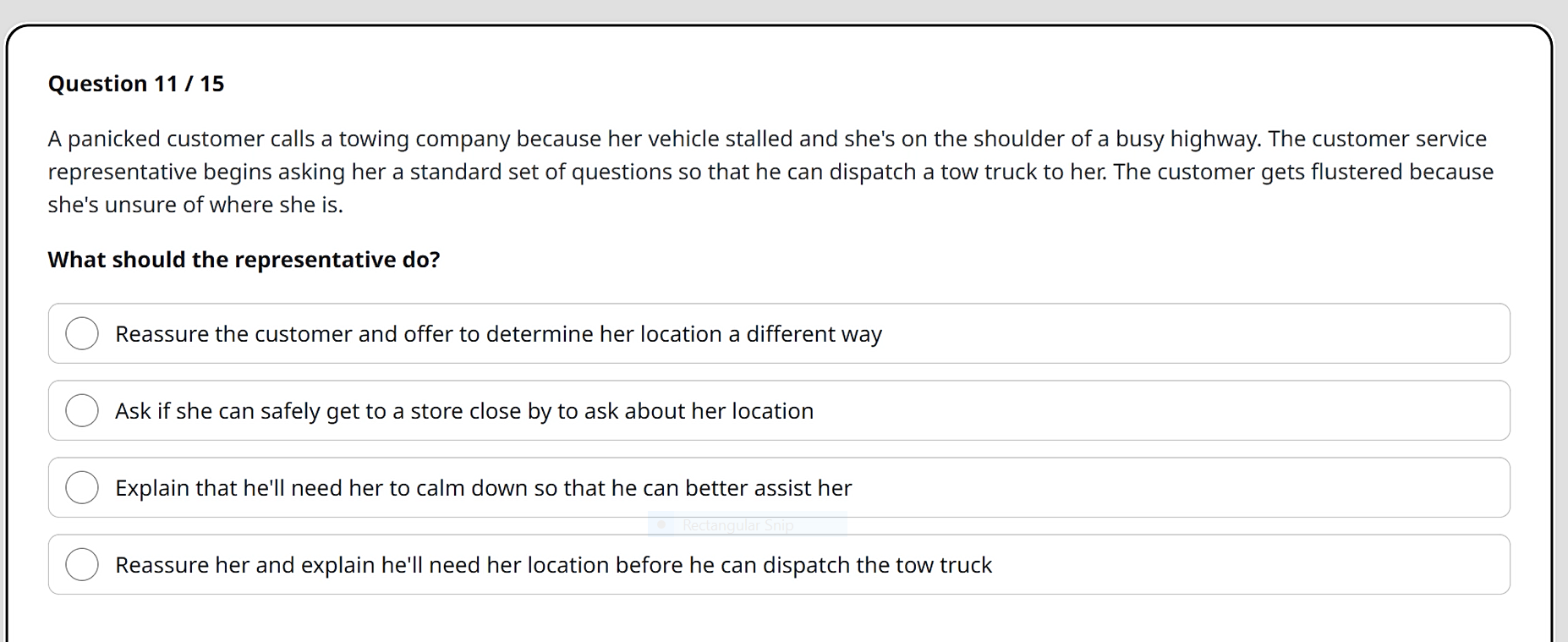Click the third answer option row container
Viewport: 1568px width, 642px height.
[x=778, y=487]
